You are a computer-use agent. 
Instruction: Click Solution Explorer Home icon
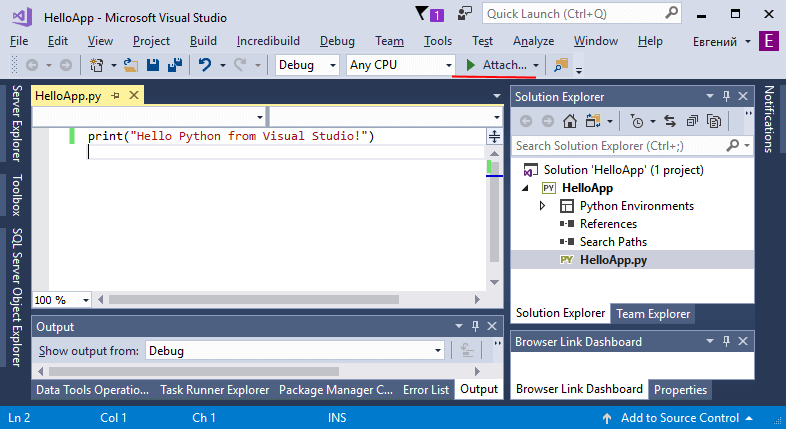(x=569, y=121)
